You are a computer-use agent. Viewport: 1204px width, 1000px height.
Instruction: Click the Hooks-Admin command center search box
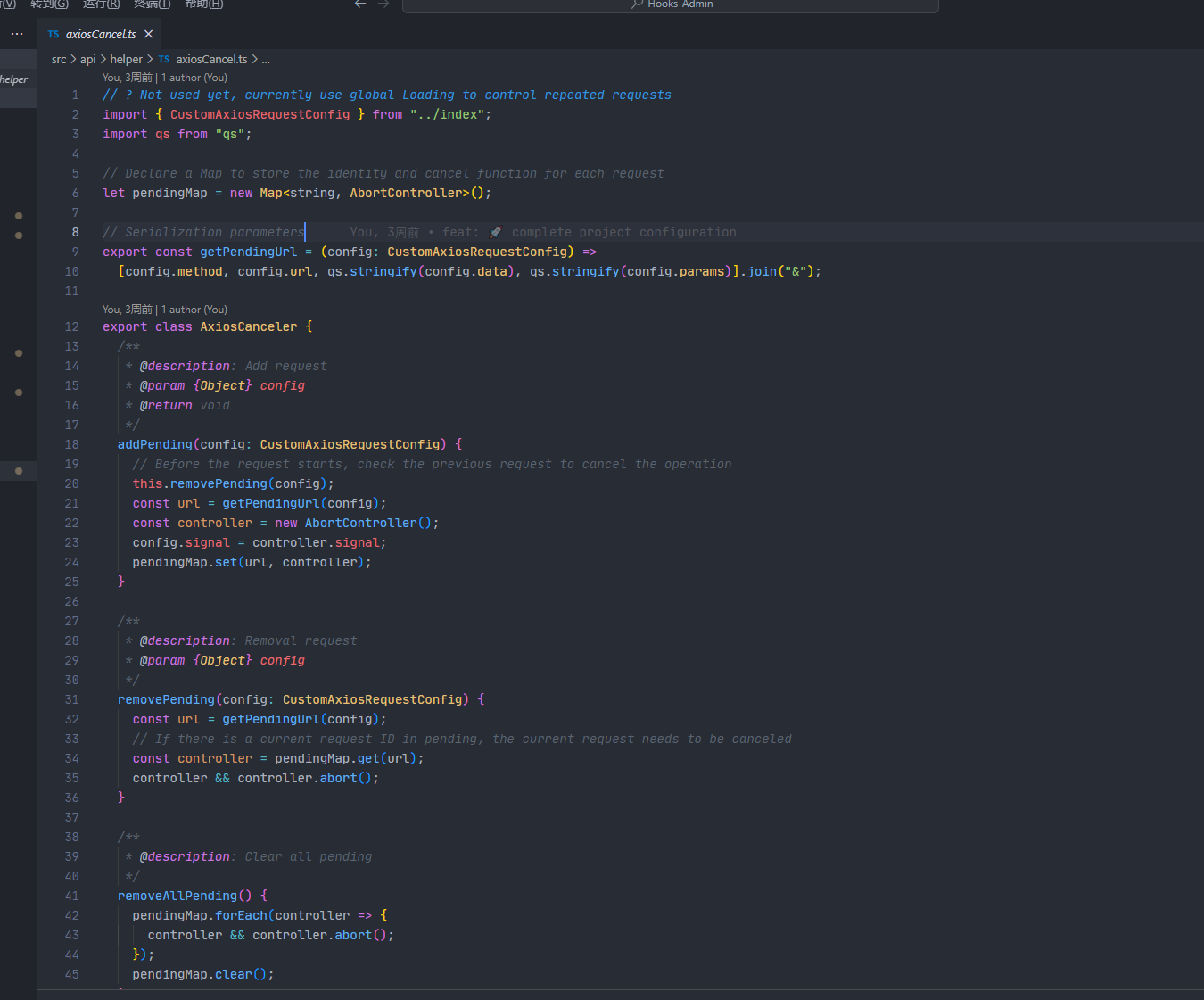point(669,5)
